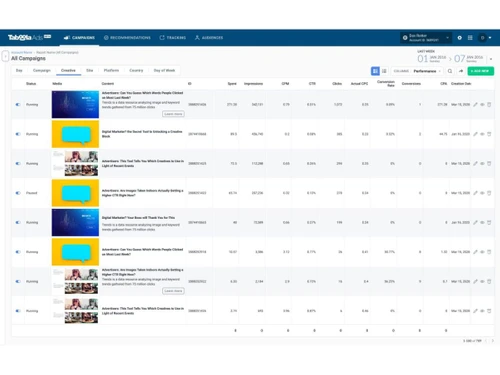Sort by Impressions column header
The width and height of the screenshot is (500, 375).
(253, 84)
